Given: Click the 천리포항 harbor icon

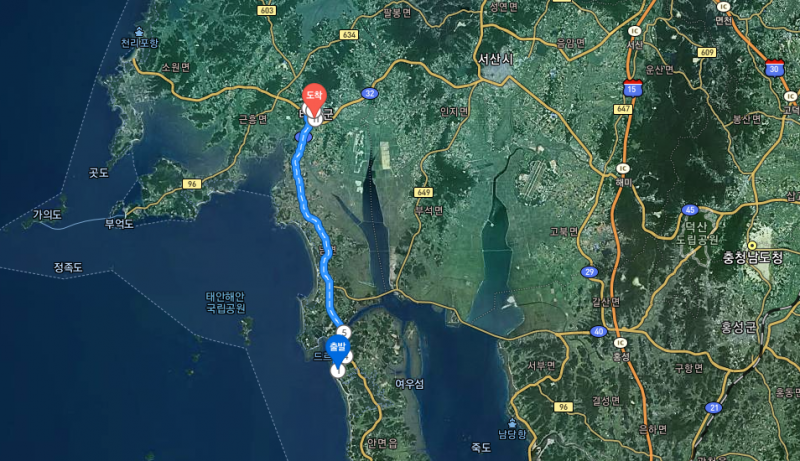Looking at the screenshot, I should click(x=139, y=32).
